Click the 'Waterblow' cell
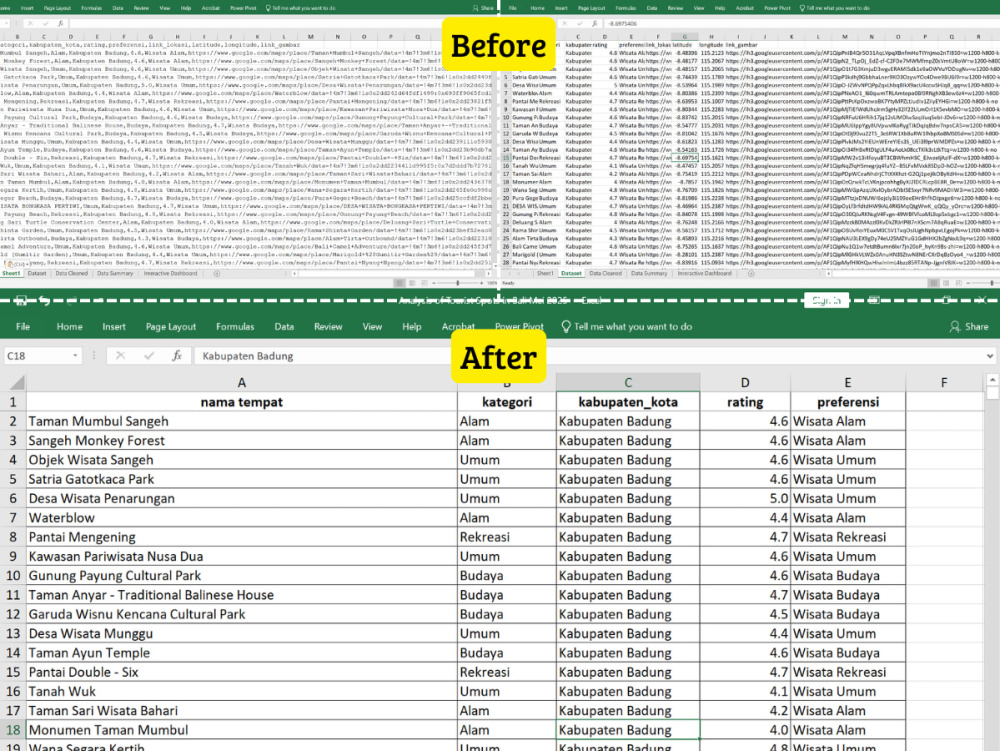Screen dimensions: 1000x751 tap(242, 518)
